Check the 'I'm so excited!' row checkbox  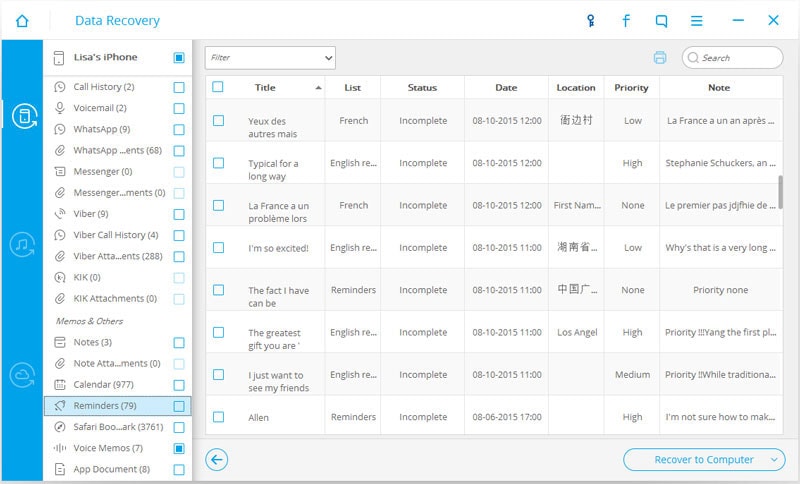(x=218, y=247)
